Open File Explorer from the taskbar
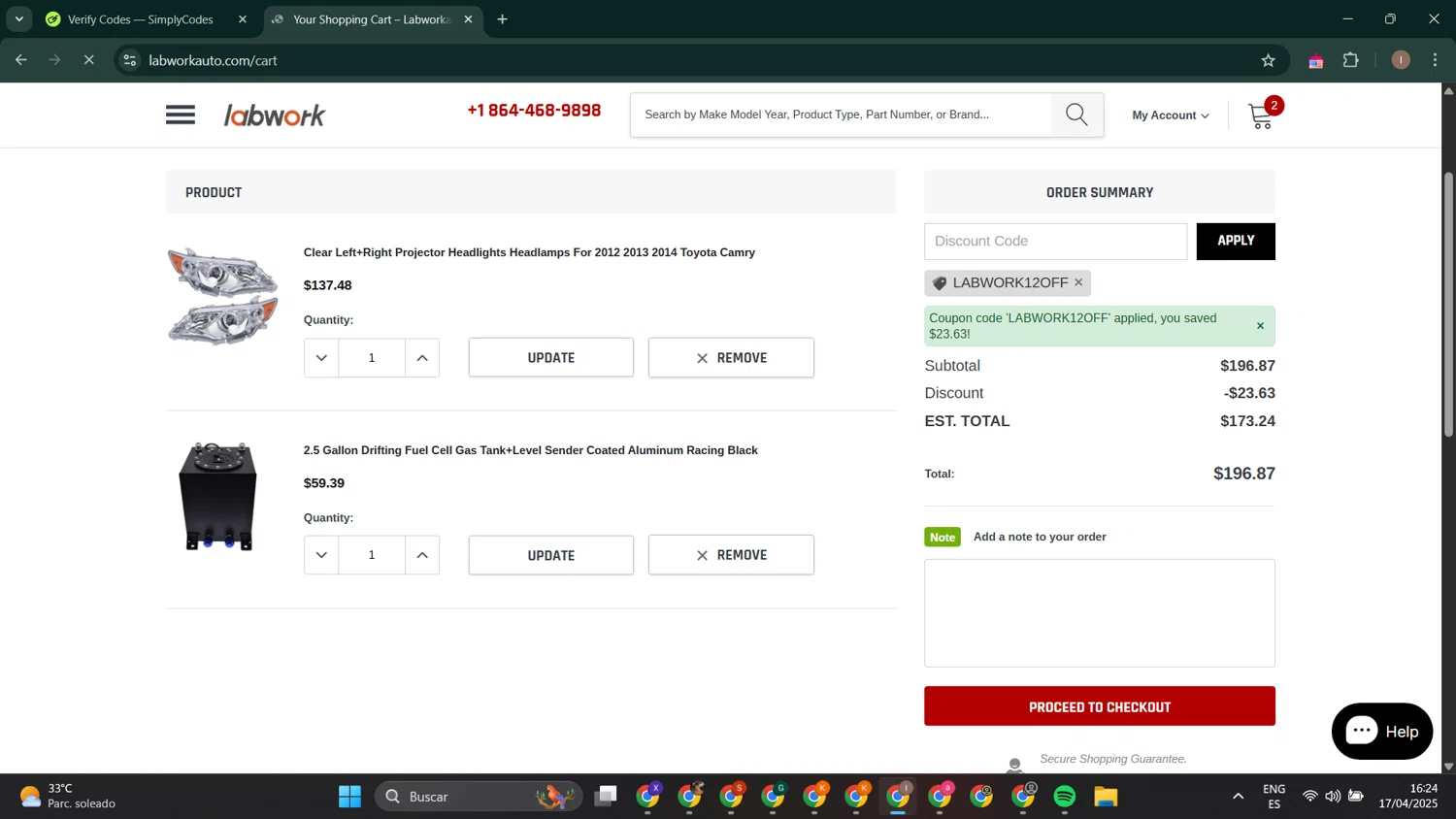 point(1107,797)
